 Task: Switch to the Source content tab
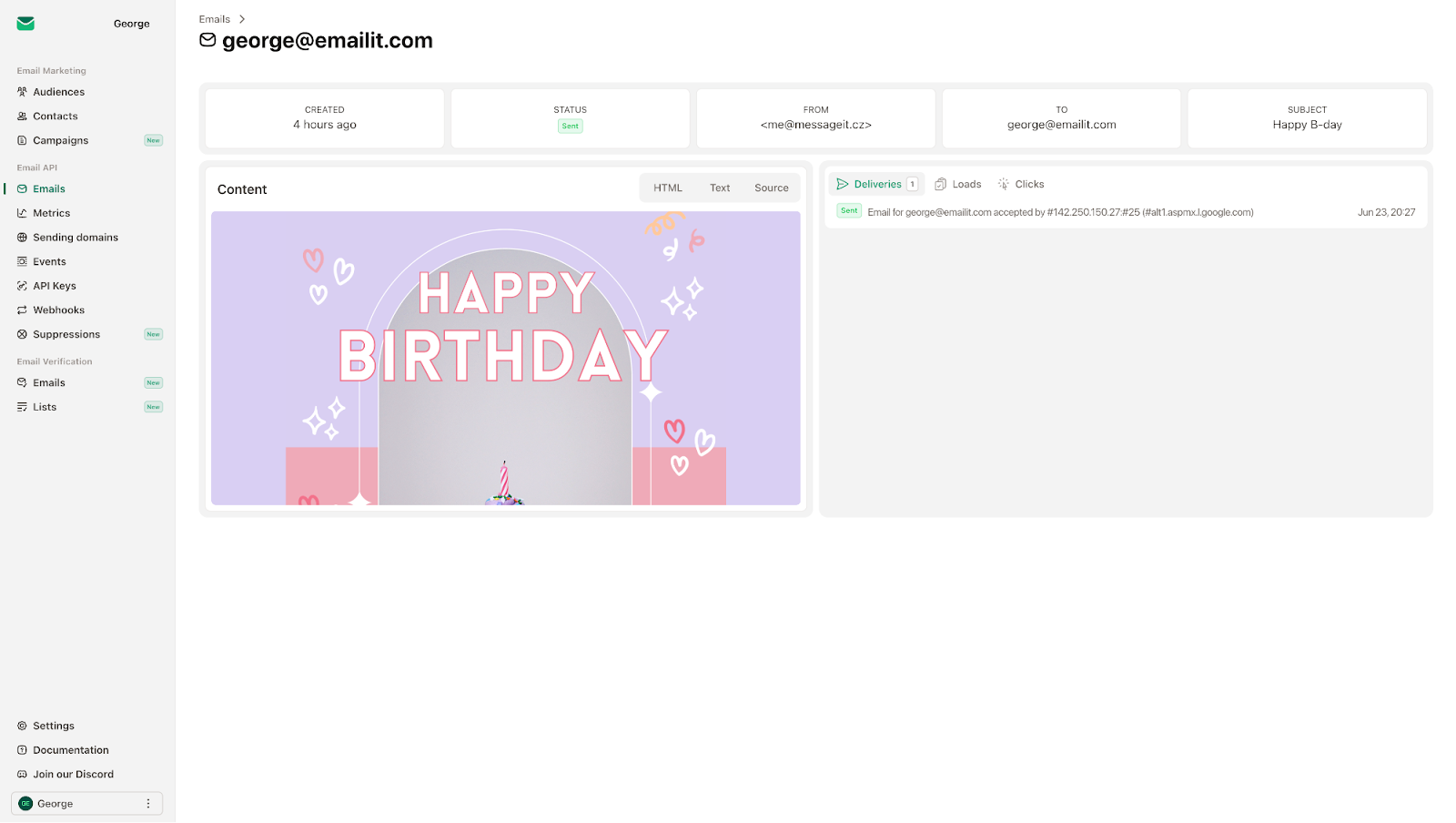pyautogui.click(x=771, y=188)
